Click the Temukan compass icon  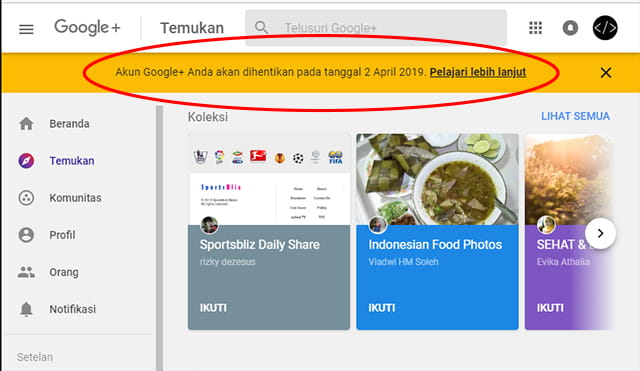(26, 161)
